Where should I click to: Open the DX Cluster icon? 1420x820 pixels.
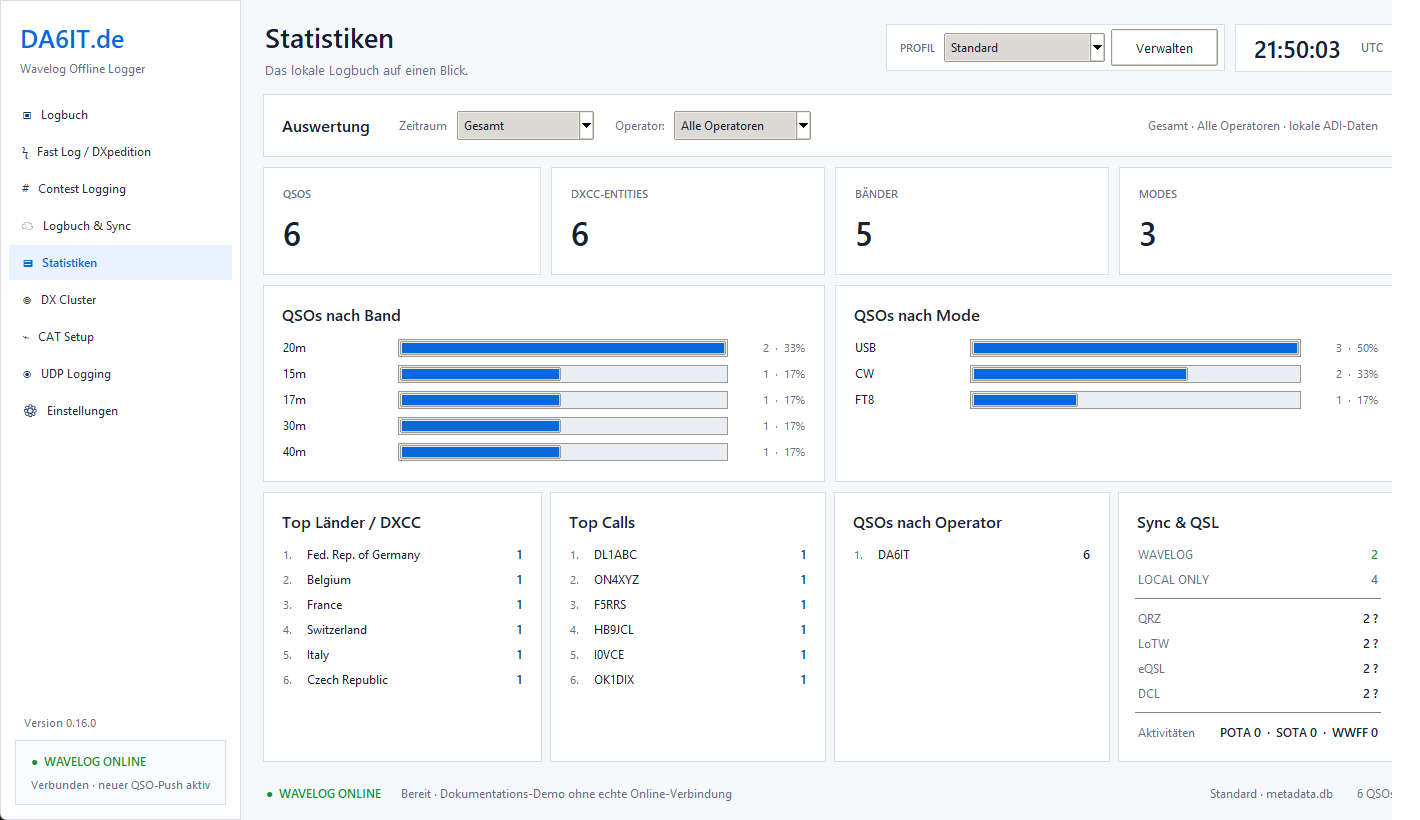pos(27,300)
